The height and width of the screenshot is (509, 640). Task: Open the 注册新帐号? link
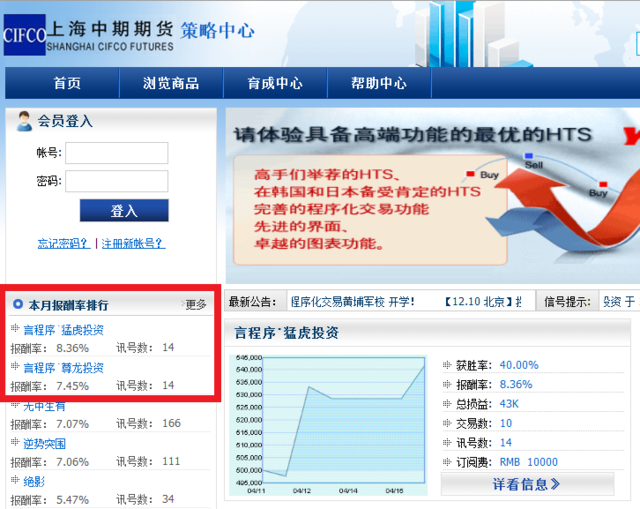click(x=133, y=244)
